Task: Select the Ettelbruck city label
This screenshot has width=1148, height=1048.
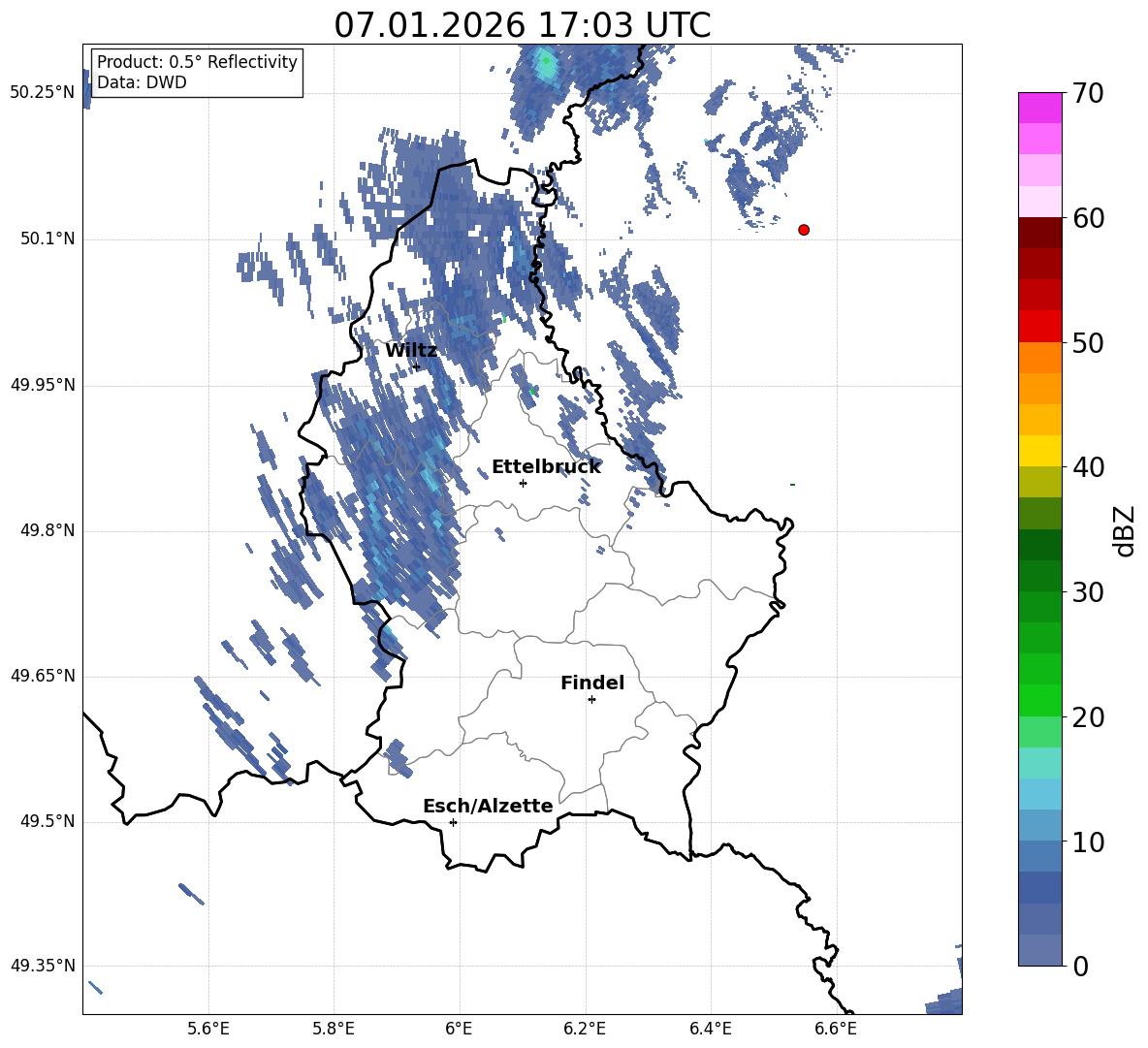Action: point(546,467)
